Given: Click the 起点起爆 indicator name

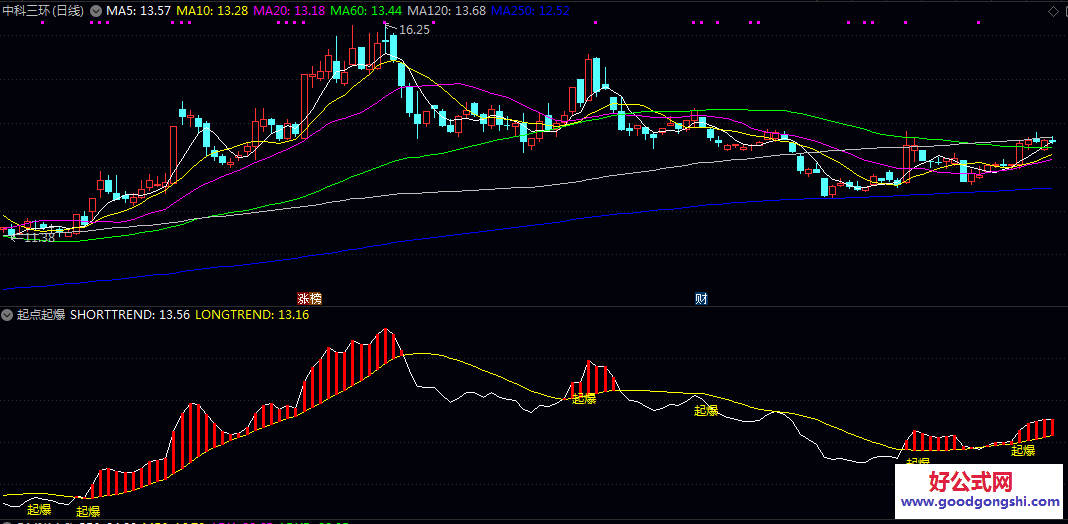Looking at the screenshot, I should [41, 315].
